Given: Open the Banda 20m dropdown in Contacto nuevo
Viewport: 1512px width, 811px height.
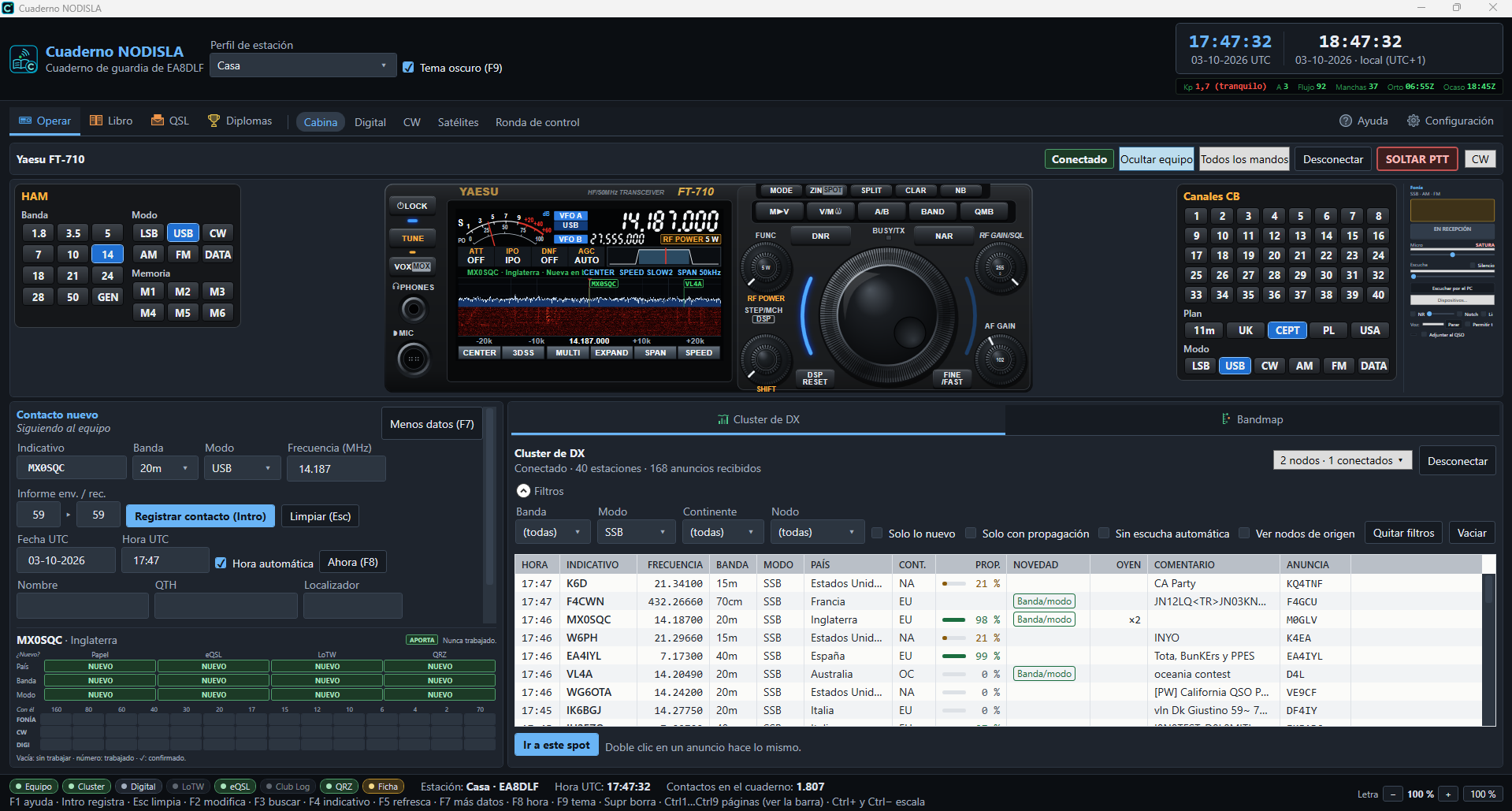Looking at the screenshot, I should [165, 468].
